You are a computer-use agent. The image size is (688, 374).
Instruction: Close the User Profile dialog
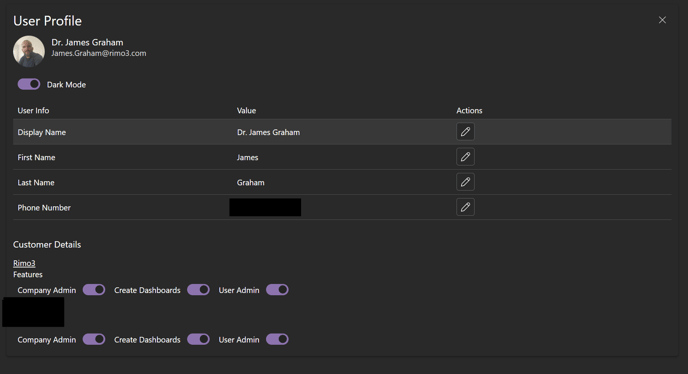coord(662,20)
